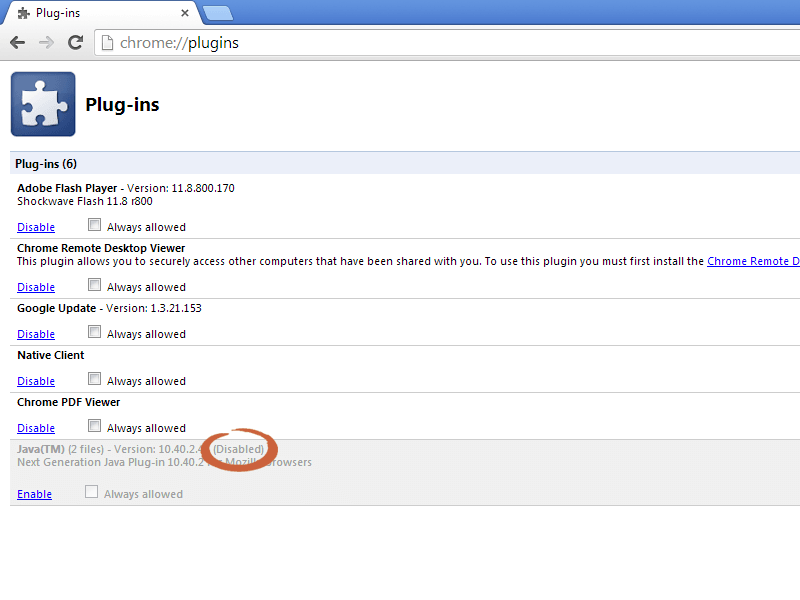
Task: Check Always allowed for Adobe Flash Player
Action: tap(94, 226)
